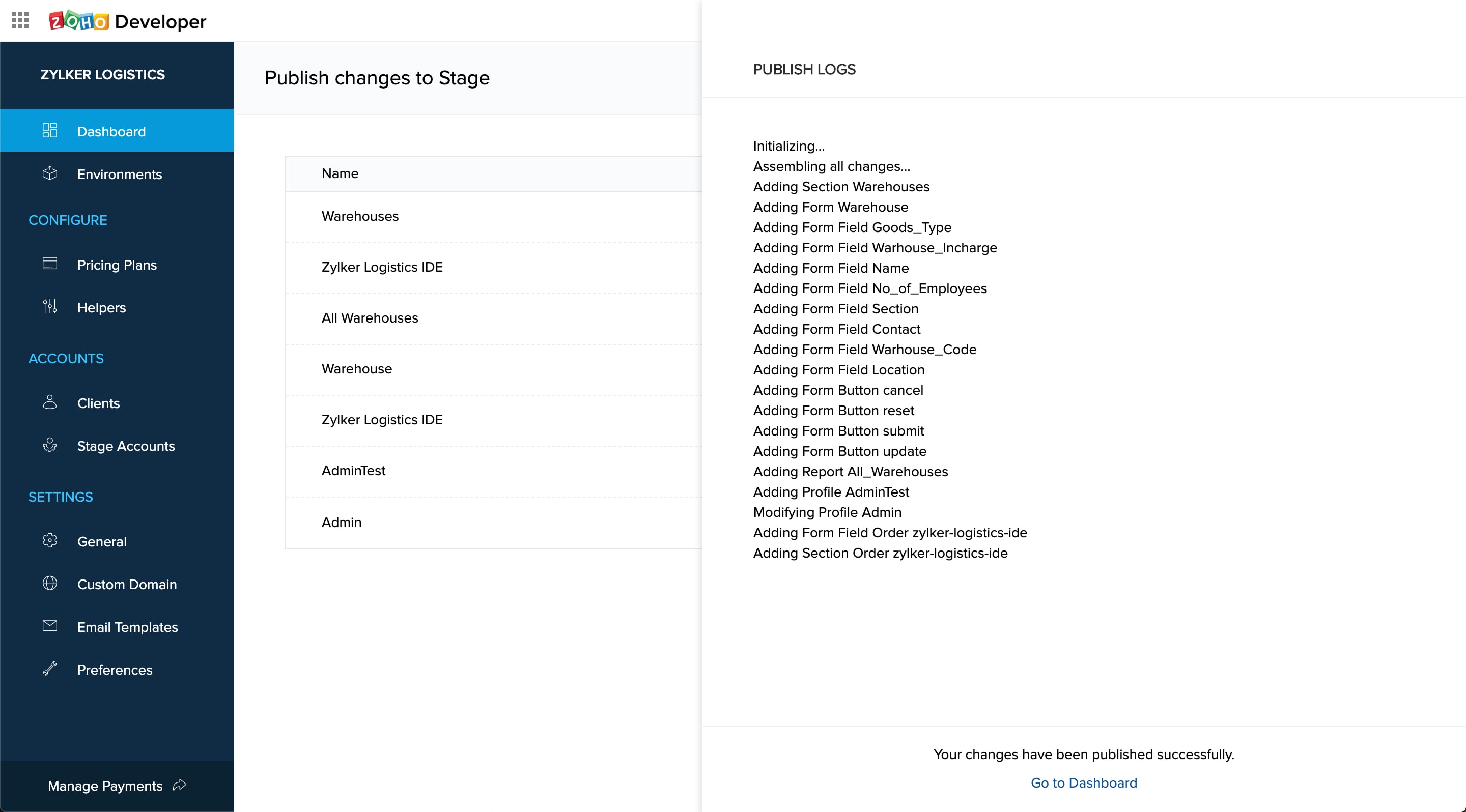Click the 'Adding Form Field Location' log line
This screenshot has width=1466, height=812.
click(x=839, y=369)
